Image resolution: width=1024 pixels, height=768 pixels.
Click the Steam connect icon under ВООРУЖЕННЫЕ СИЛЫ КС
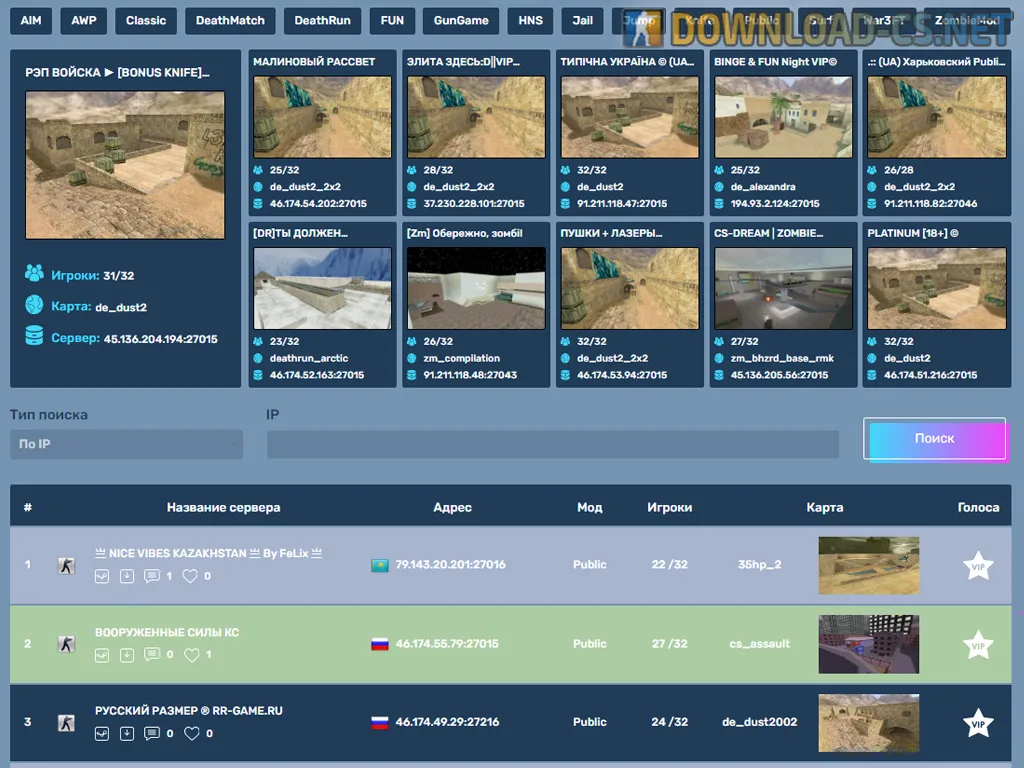pyautogui.click(x=102, y=655)
